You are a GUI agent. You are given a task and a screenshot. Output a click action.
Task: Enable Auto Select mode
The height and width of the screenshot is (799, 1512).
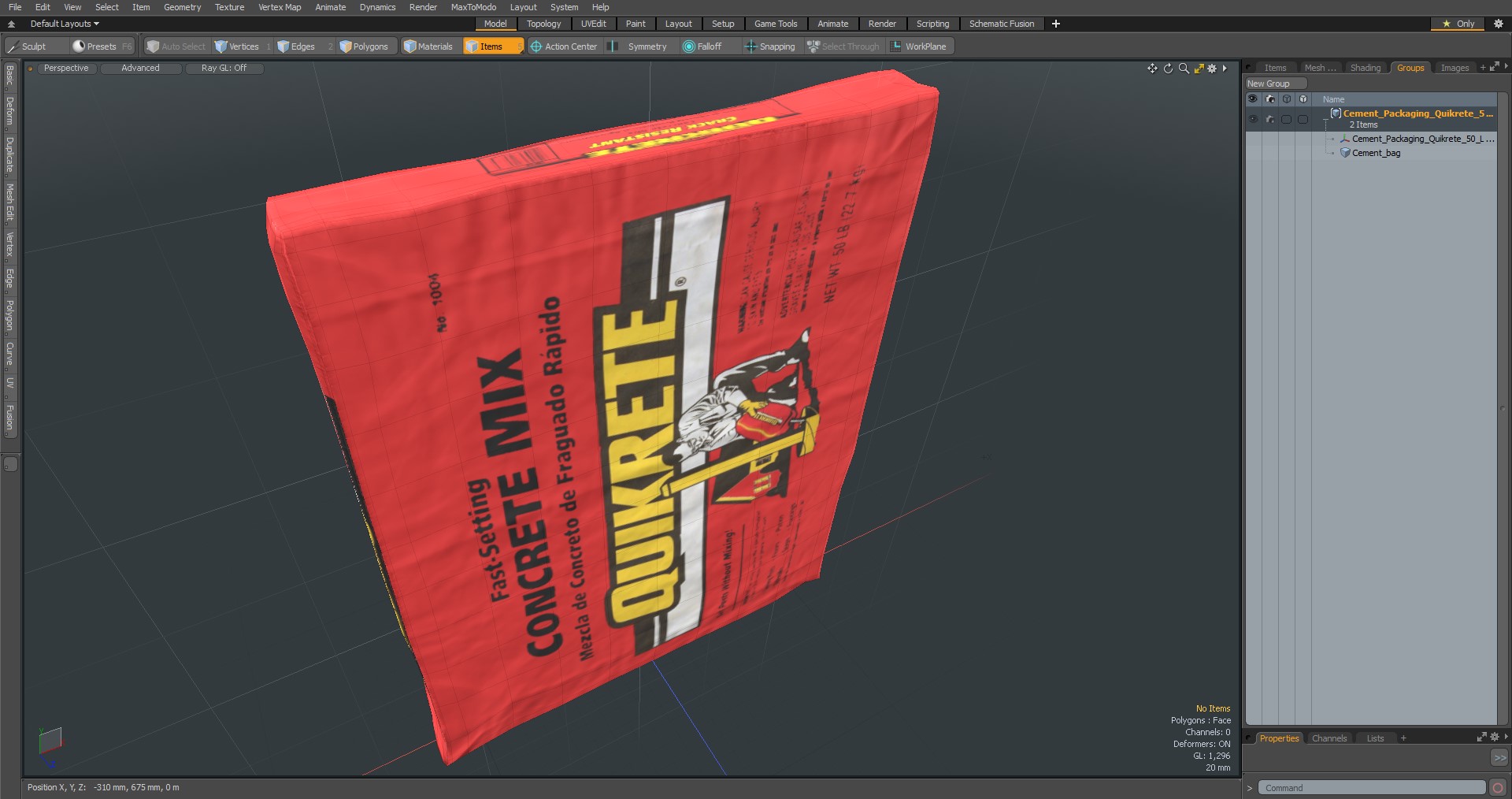[176, 46]
